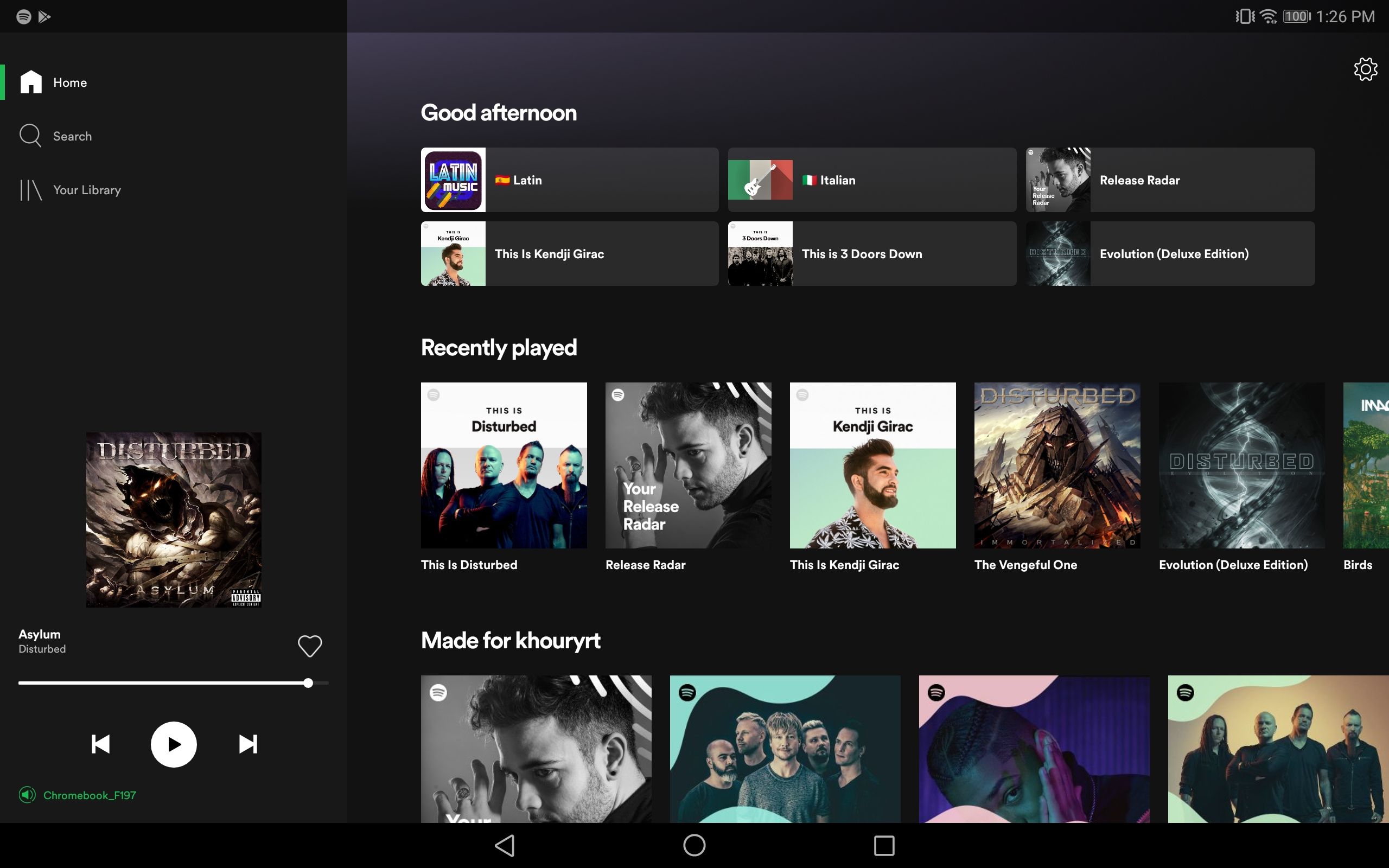The image size is (1389, 868).
Task: Select the Search magnifier icon
Action: point(31,136)
